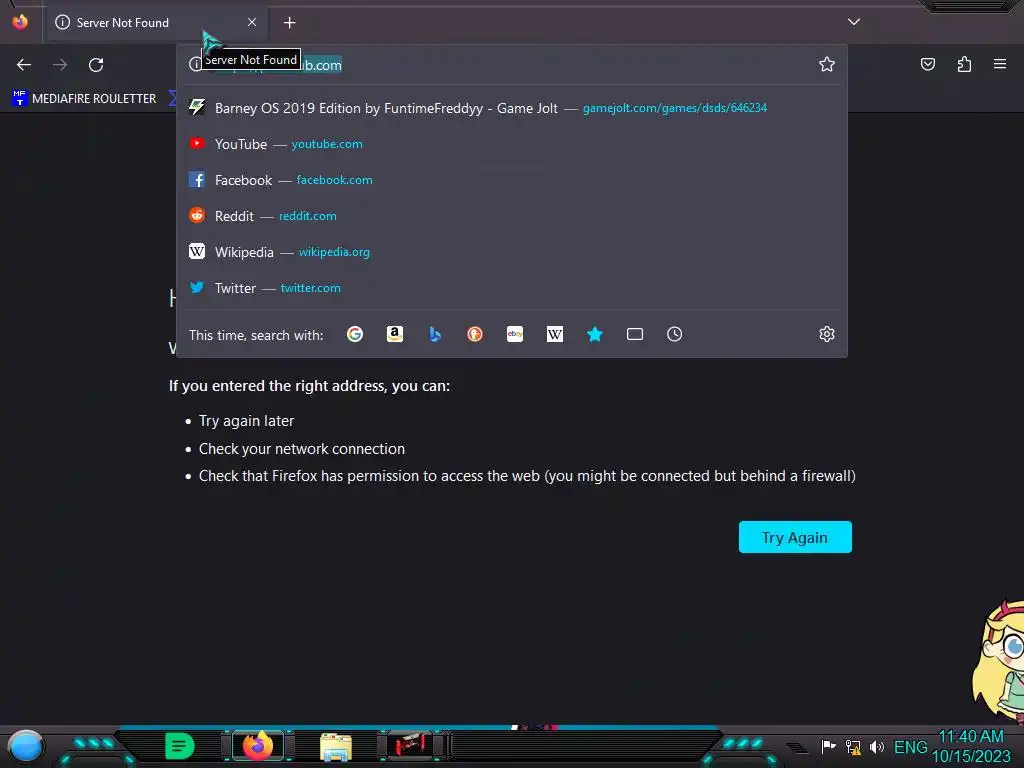1024x768 pixels.
Task: Click the ENG language indicator
Action: point(910,747)
